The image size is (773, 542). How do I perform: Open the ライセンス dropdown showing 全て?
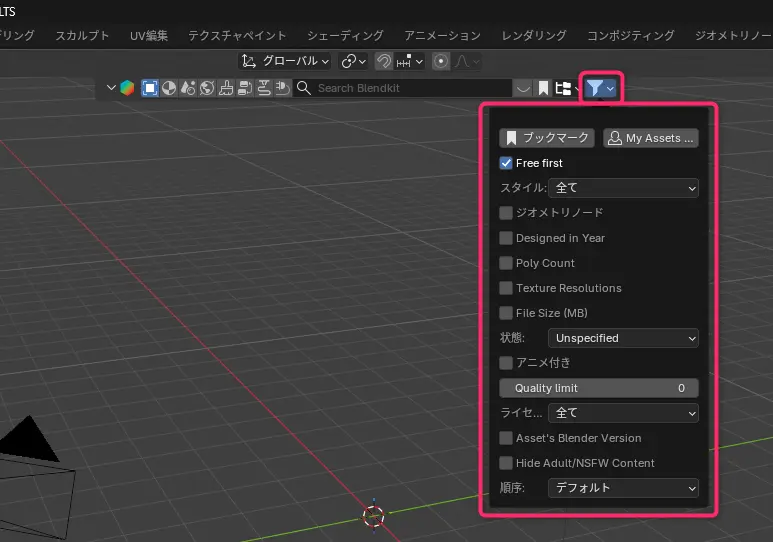[623, 413]
